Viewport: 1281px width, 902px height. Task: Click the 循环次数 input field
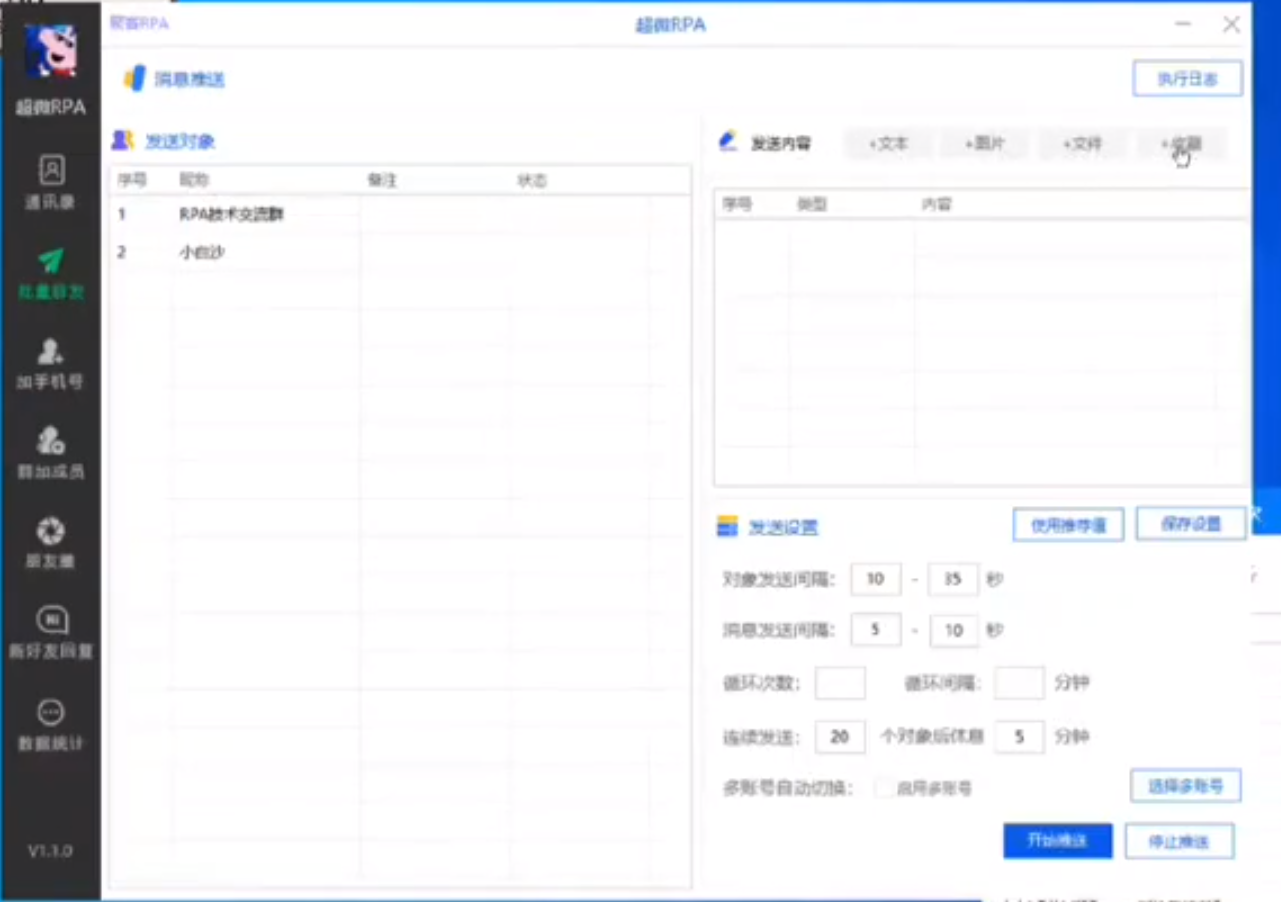(x=840, y=684)
